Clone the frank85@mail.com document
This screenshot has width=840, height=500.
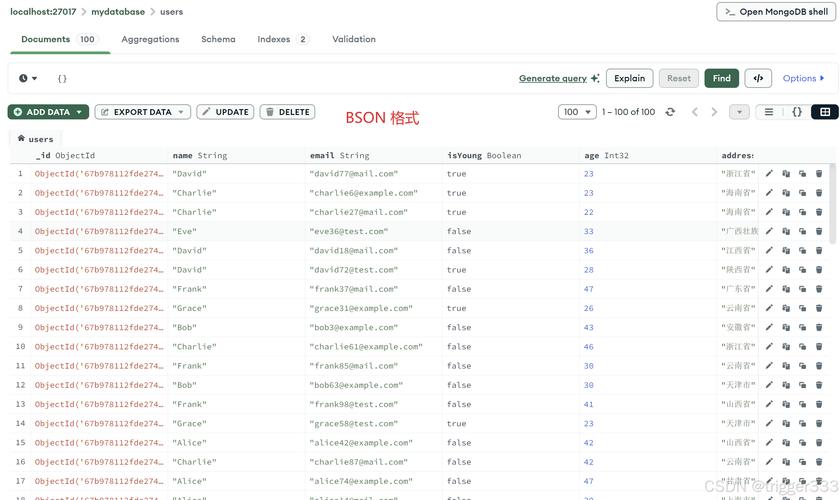(802, 366)
